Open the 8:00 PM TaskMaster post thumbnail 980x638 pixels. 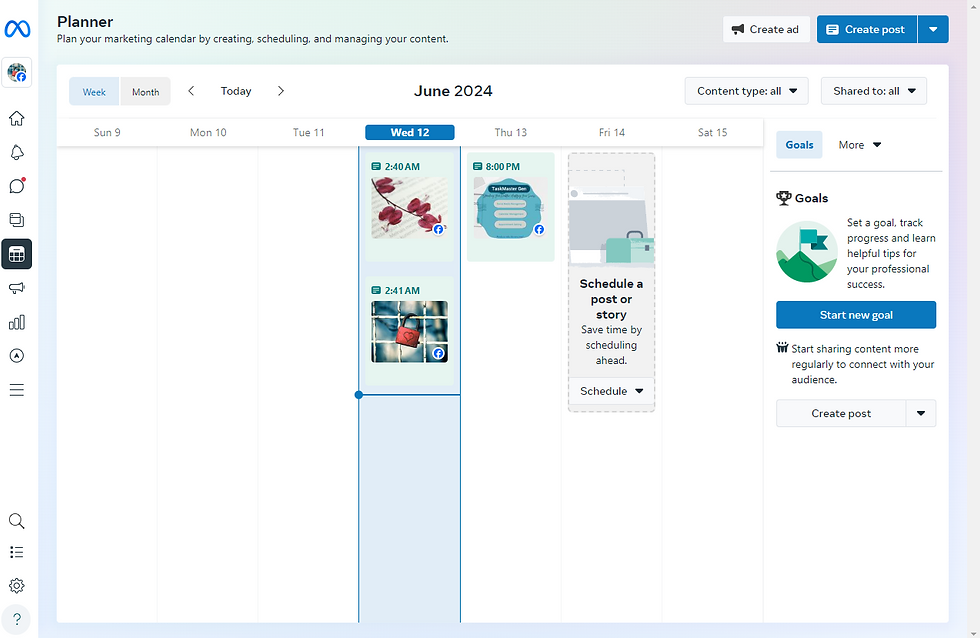point(510,207)
